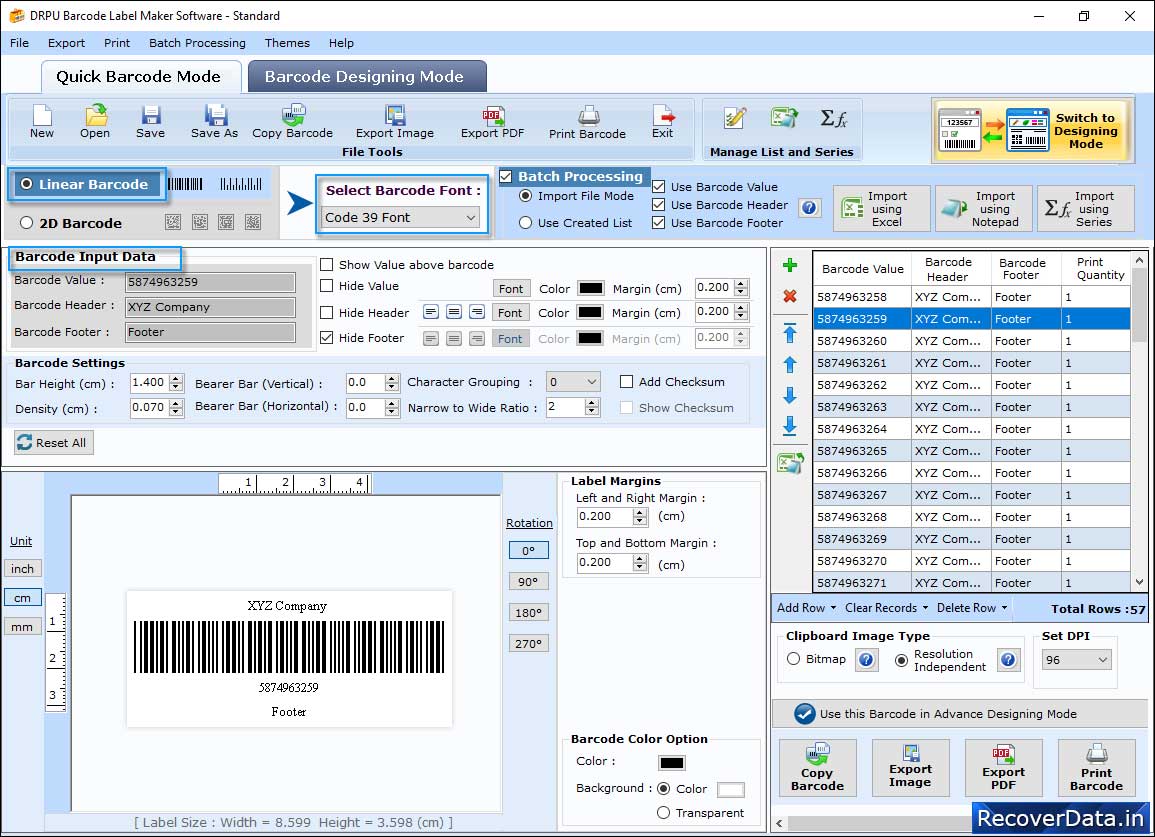Open the Themes menu
This screenshot has width=1155, height=837.
click(287, 43)
